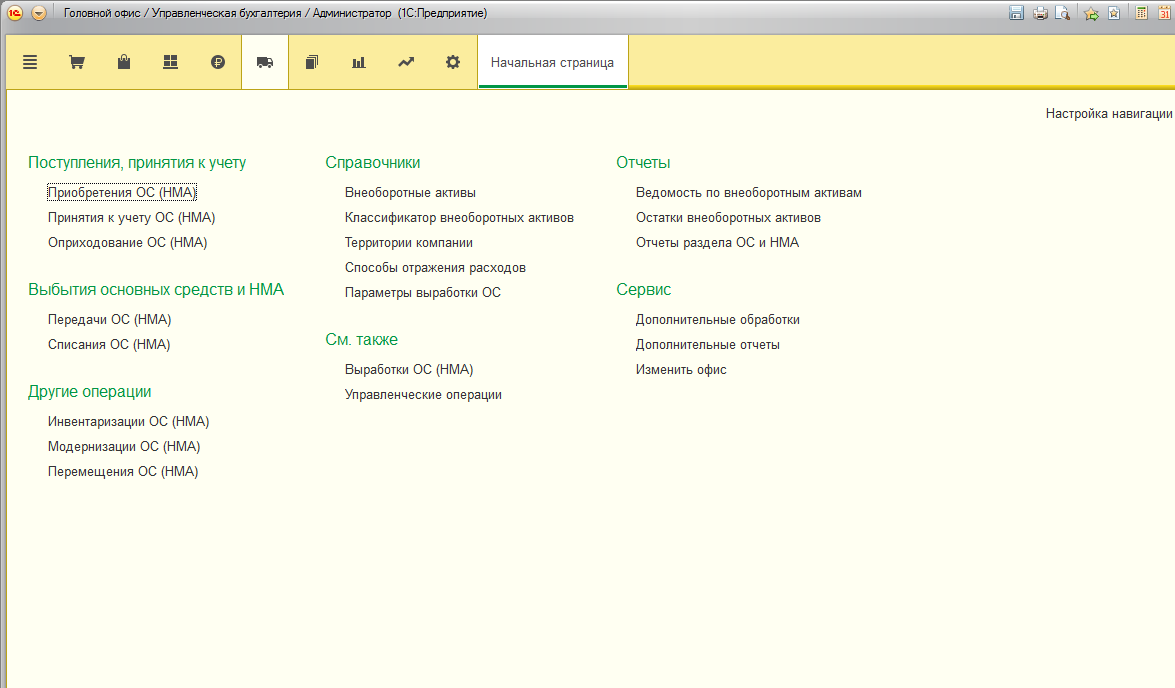
Task: Open Отчеты раздела ОС и НМА
Action: click(717, 242)
